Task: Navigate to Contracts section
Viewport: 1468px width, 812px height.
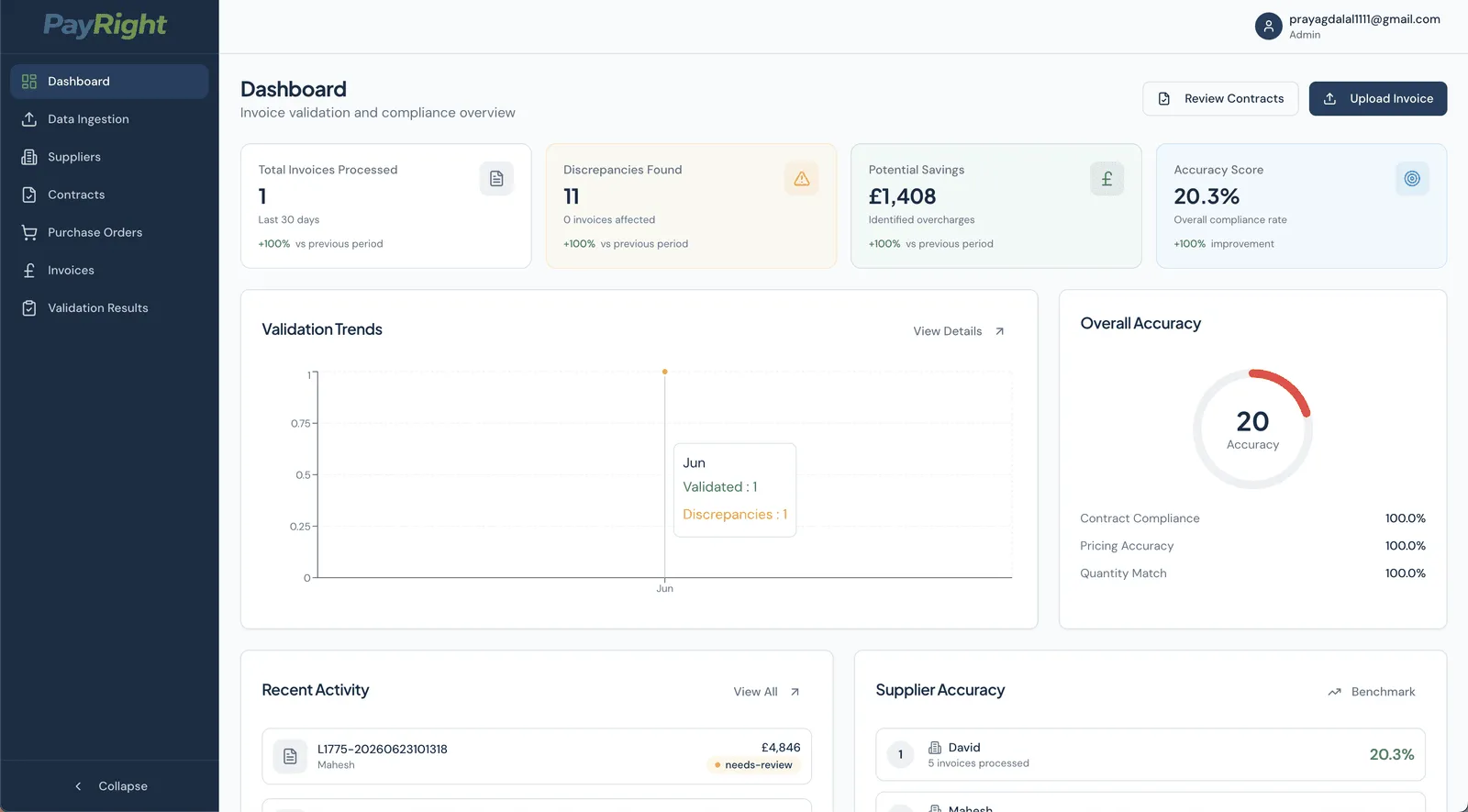Action: coord(109,195)
